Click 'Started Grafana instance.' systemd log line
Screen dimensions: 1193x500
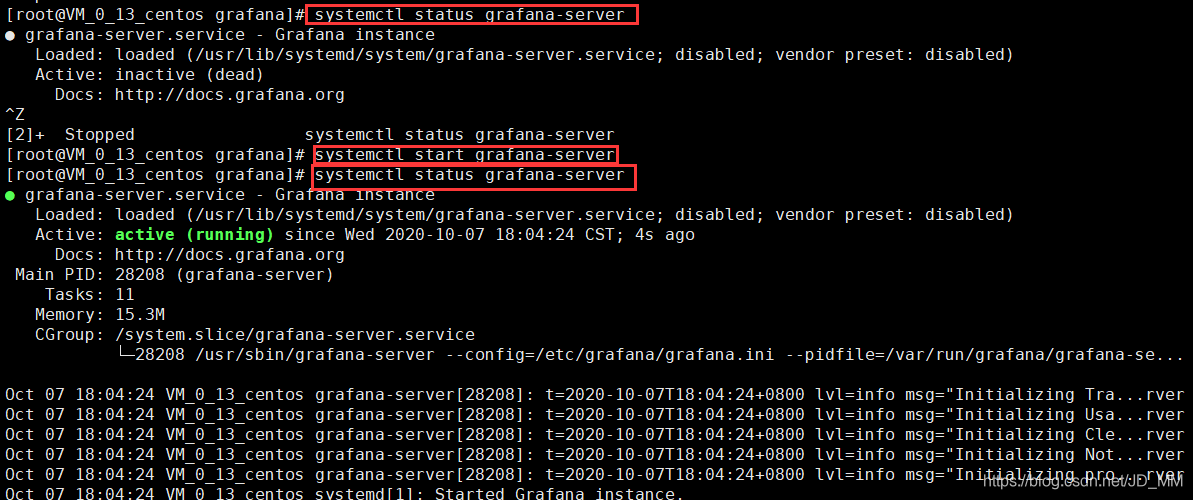pyautogui.click(x=345, y=494)
